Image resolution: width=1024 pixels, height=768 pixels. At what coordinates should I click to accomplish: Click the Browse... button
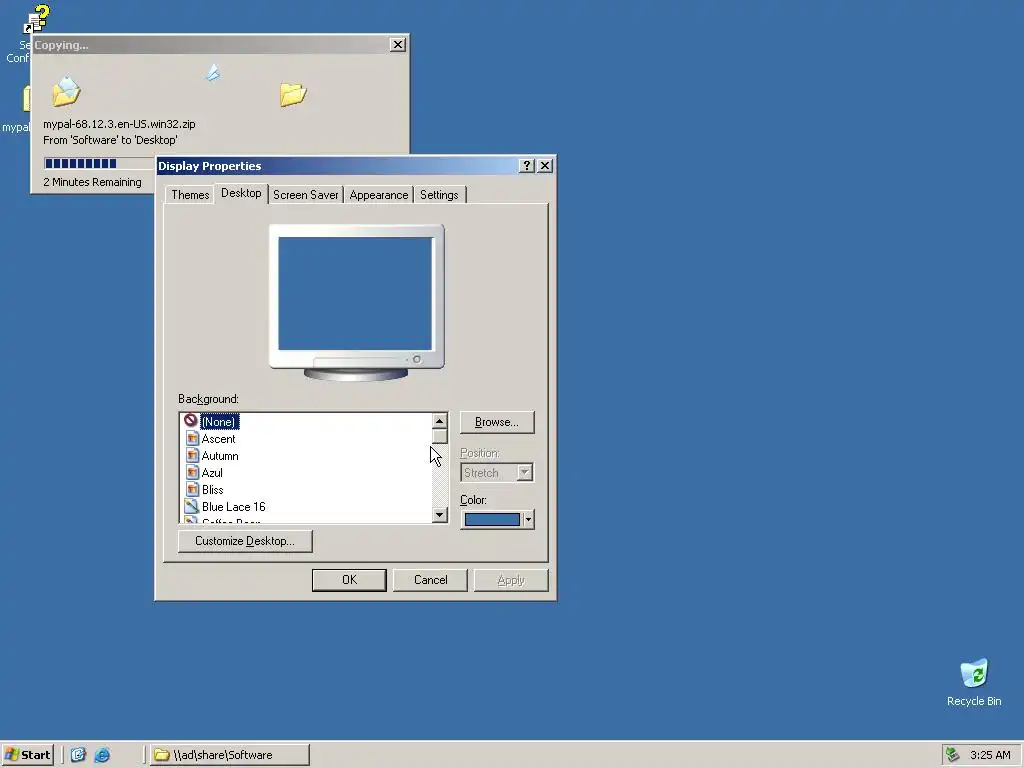[x=497, y=422]
